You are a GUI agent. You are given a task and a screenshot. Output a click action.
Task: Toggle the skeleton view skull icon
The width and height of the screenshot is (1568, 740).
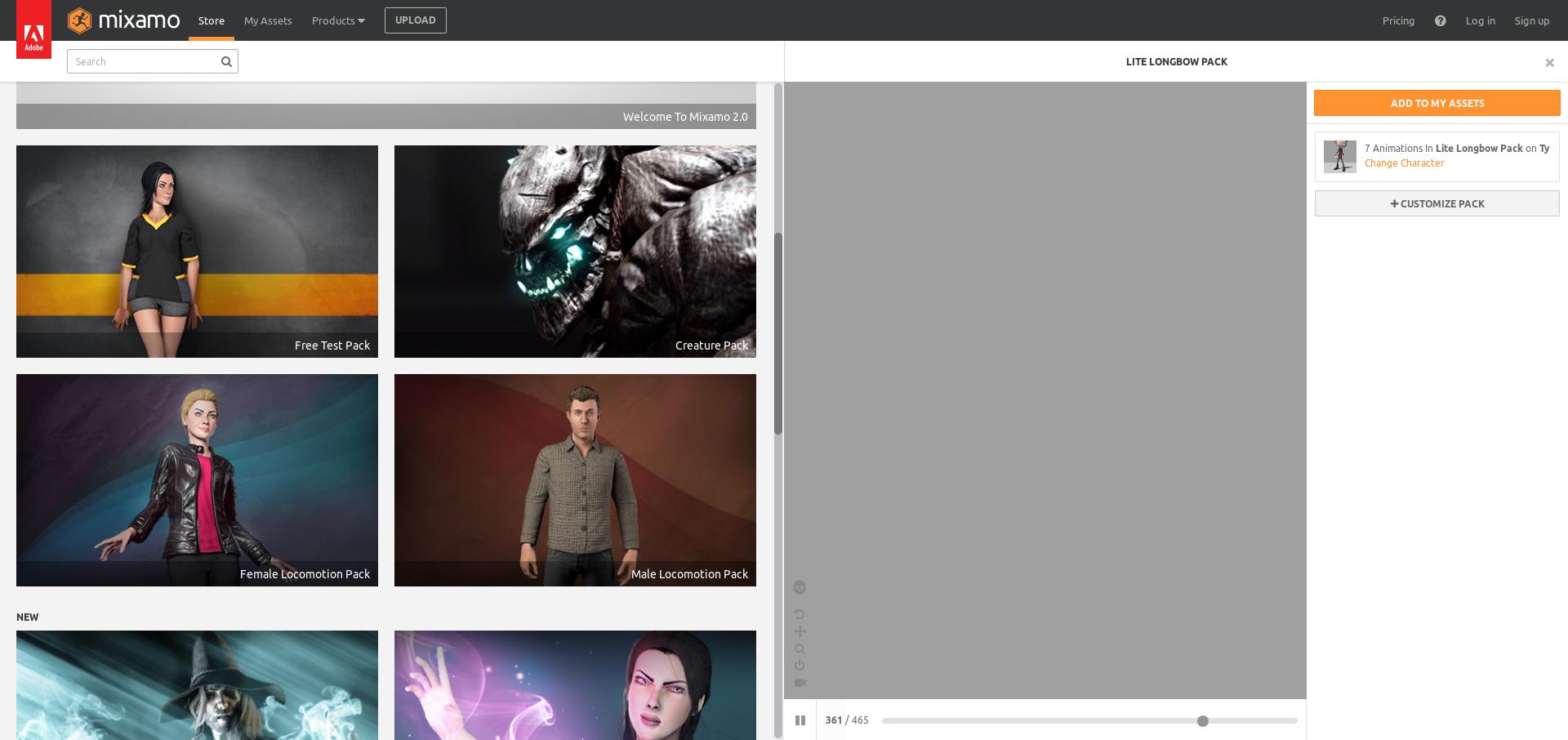pos(800,587)
